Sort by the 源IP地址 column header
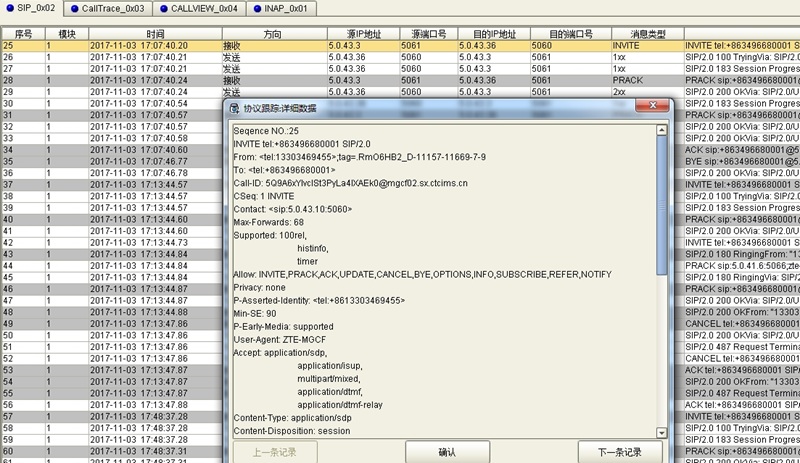This screenshot has height=463, width=800. (363, 34)
